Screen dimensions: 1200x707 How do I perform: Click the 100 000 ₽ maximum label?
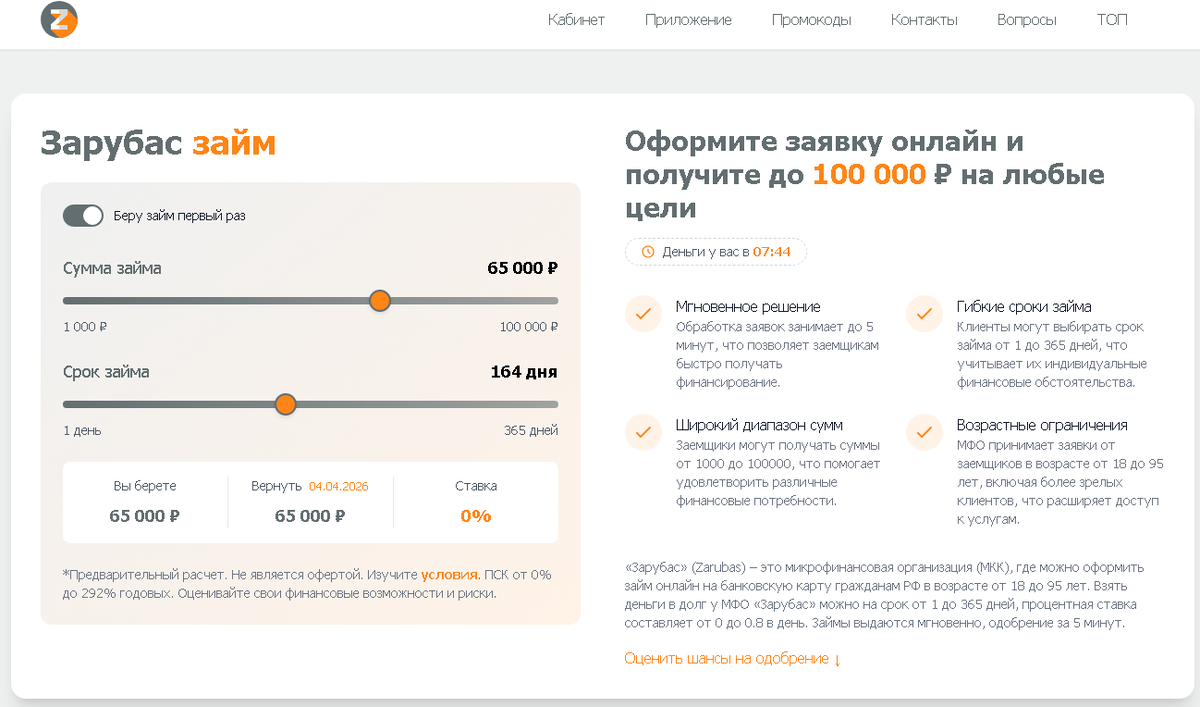point(529,327)
